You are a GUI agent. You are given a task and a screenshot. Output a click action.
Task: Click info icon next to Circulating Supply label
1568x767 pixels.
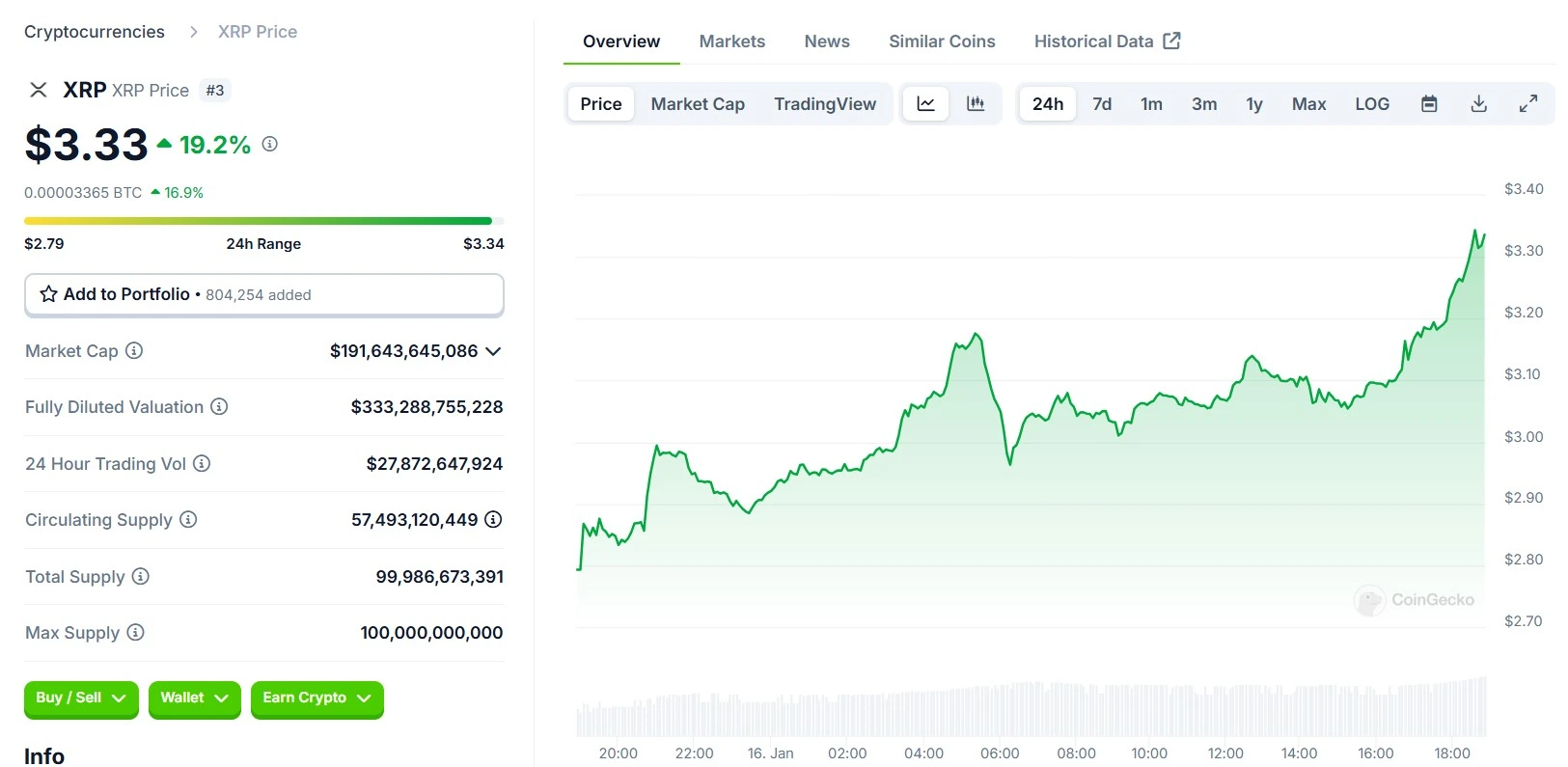[x=188, y=520]
